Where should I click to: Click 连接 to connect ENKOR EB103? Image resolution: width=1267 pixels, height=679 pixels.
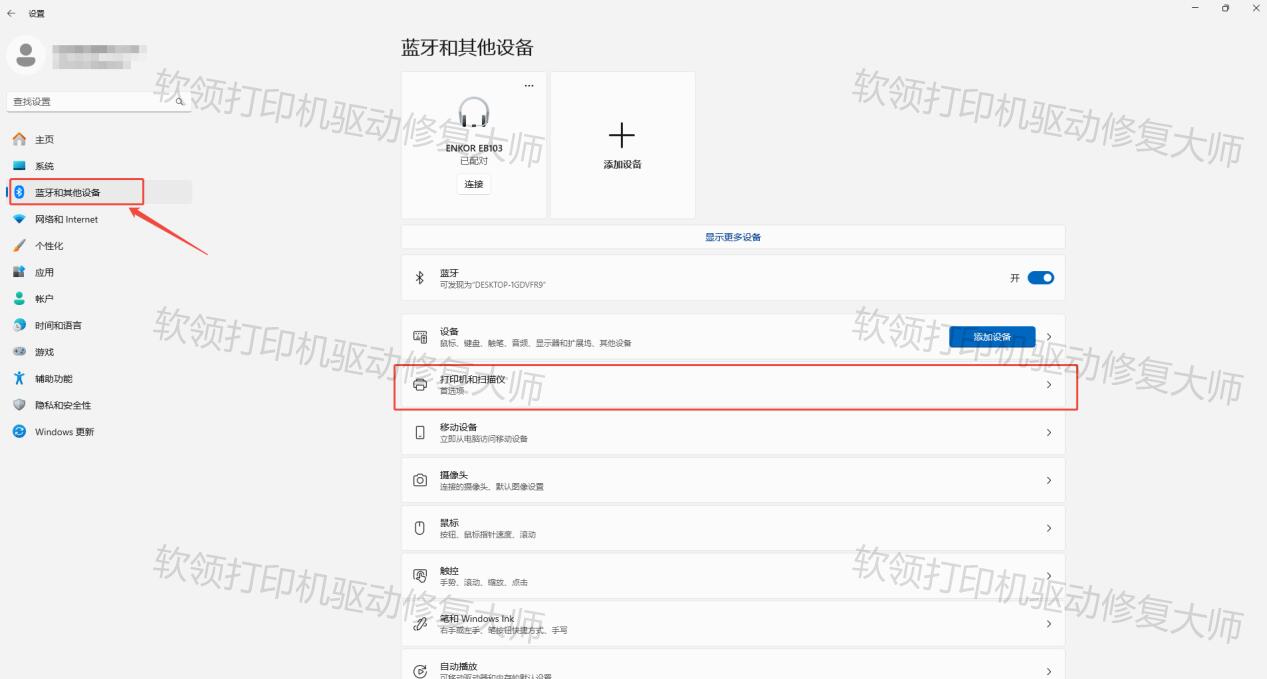[472, 184]
